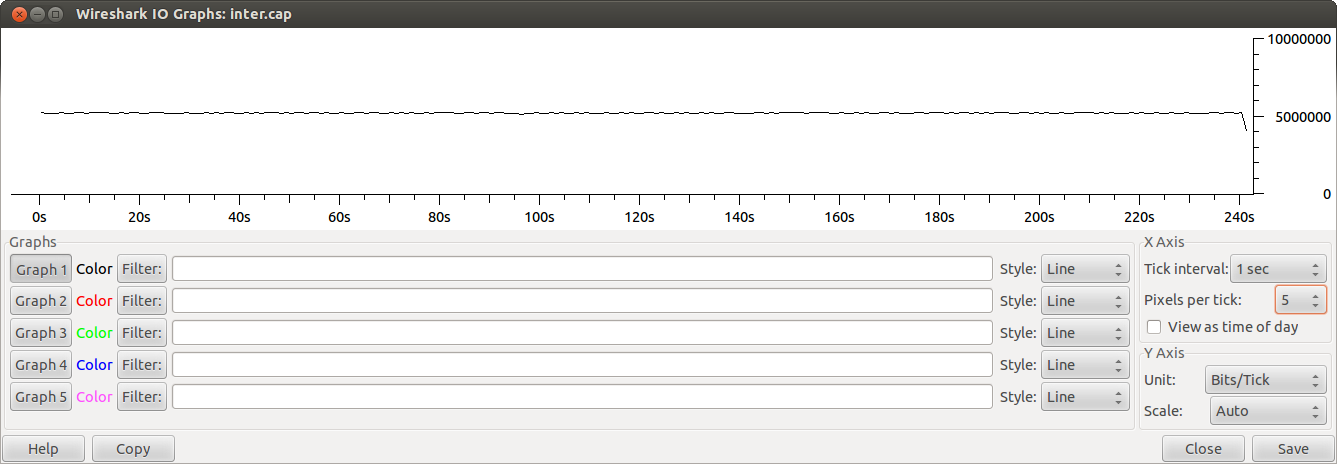Open the Y Axis Unit dropdown
The width and height of the screenshot is (1337, 464).
click(1265, 380)
